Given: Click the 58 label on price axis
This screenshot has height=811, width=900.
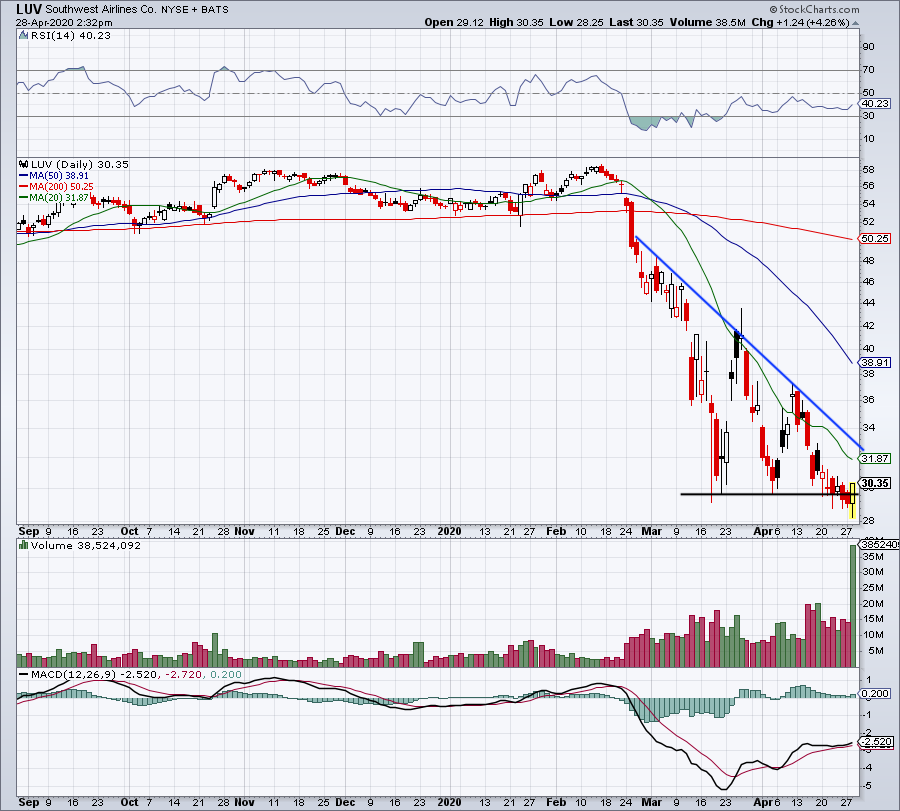Looking at the screenshot, I should [868, 170].
